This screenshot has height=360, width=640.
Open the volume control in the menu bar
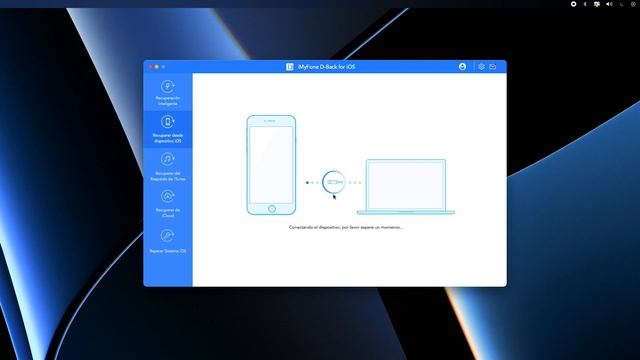click(x=609, y=4)
